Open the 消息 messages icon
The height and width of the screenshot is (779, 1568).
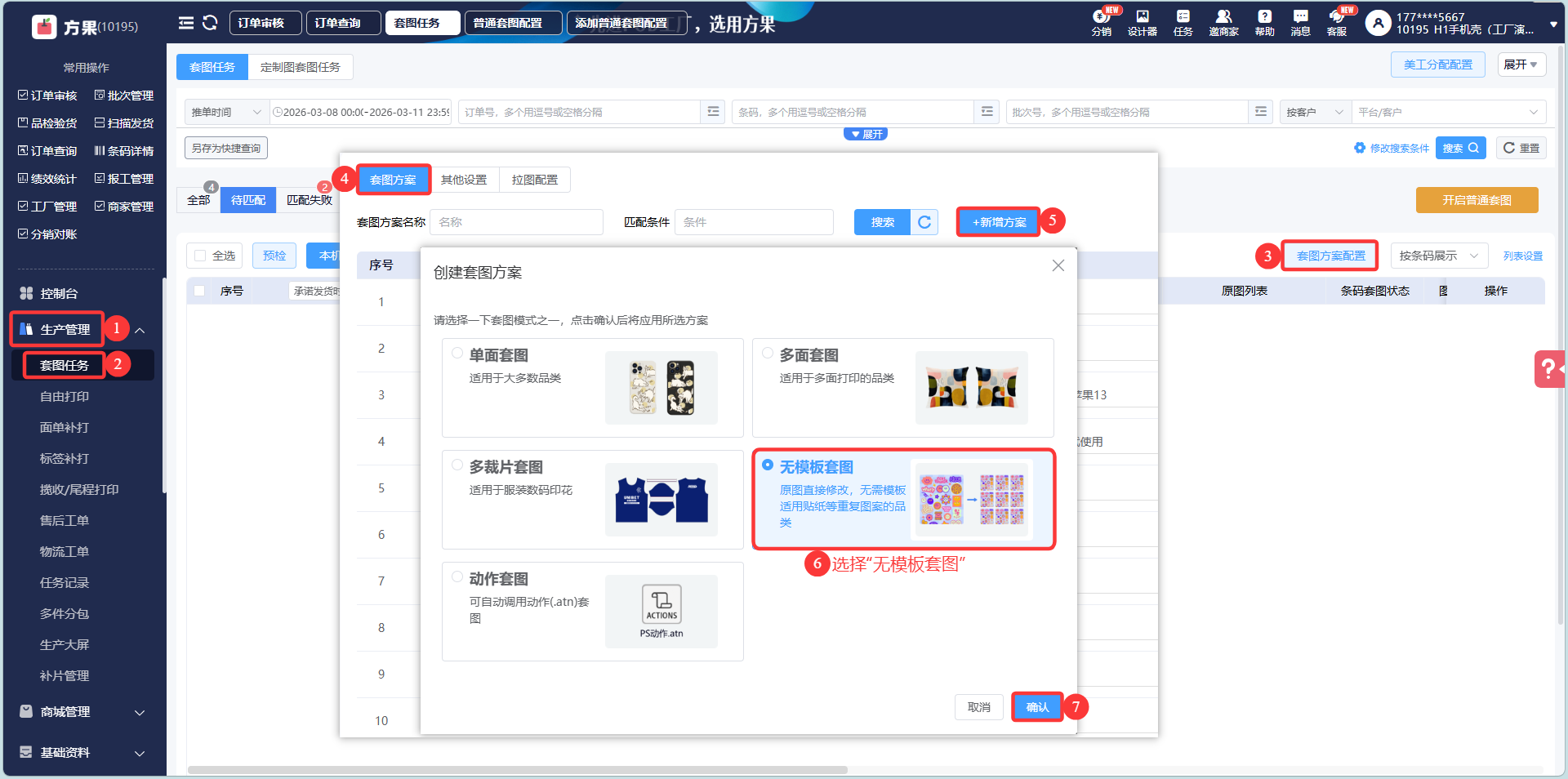tap(1300, 23)
